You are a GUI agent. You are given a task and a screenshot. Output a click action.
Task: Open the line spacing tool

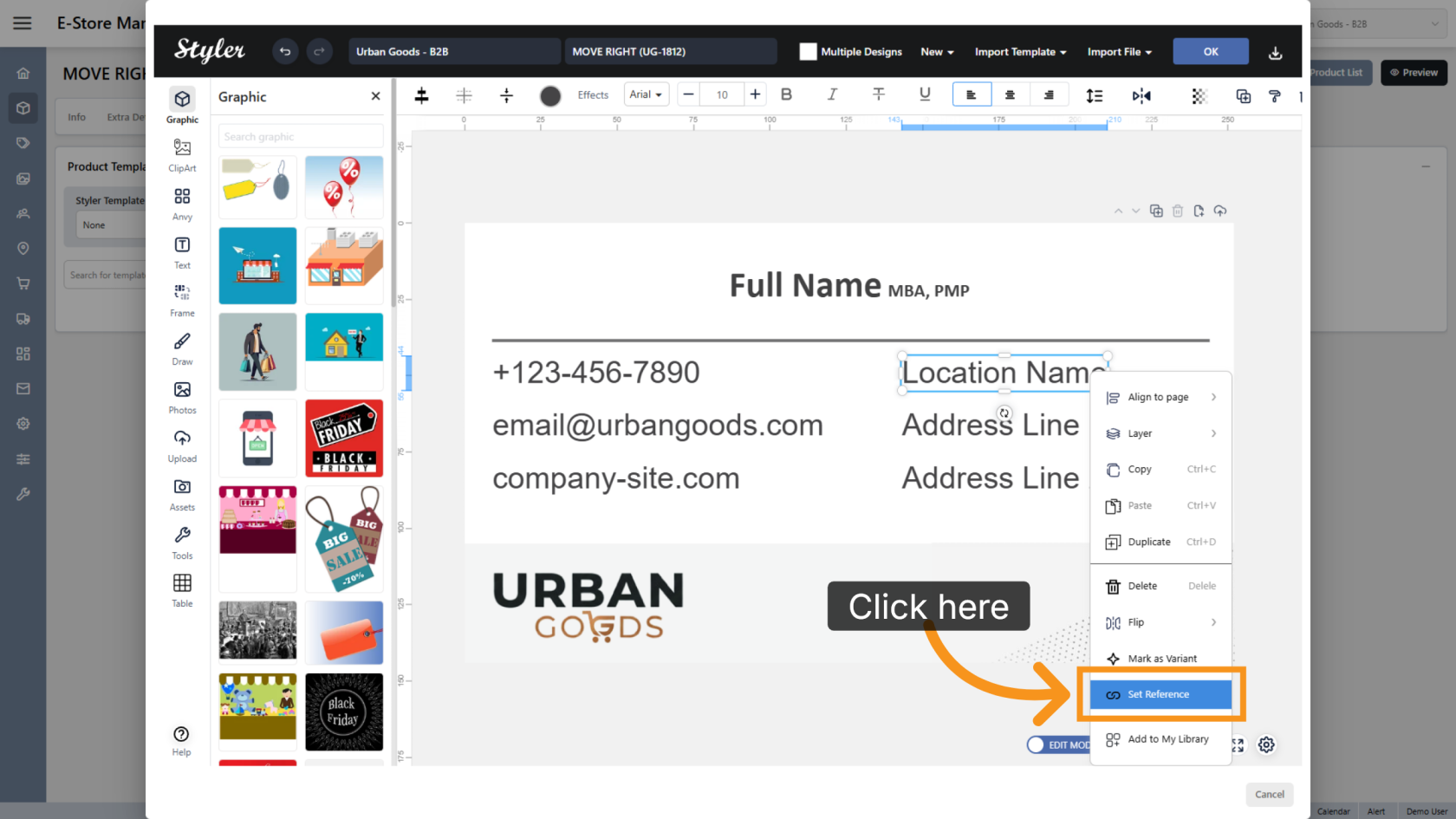coord(1095,95)
